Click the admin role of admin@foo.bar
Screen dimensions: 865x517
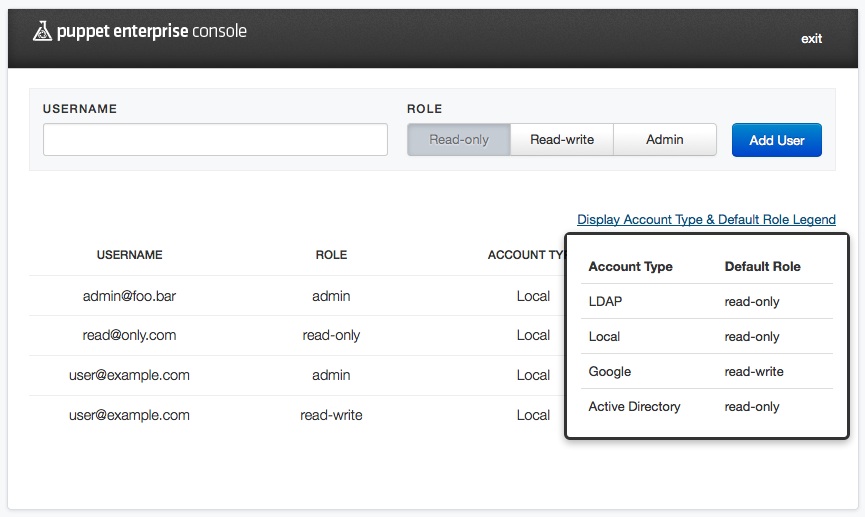331,296
